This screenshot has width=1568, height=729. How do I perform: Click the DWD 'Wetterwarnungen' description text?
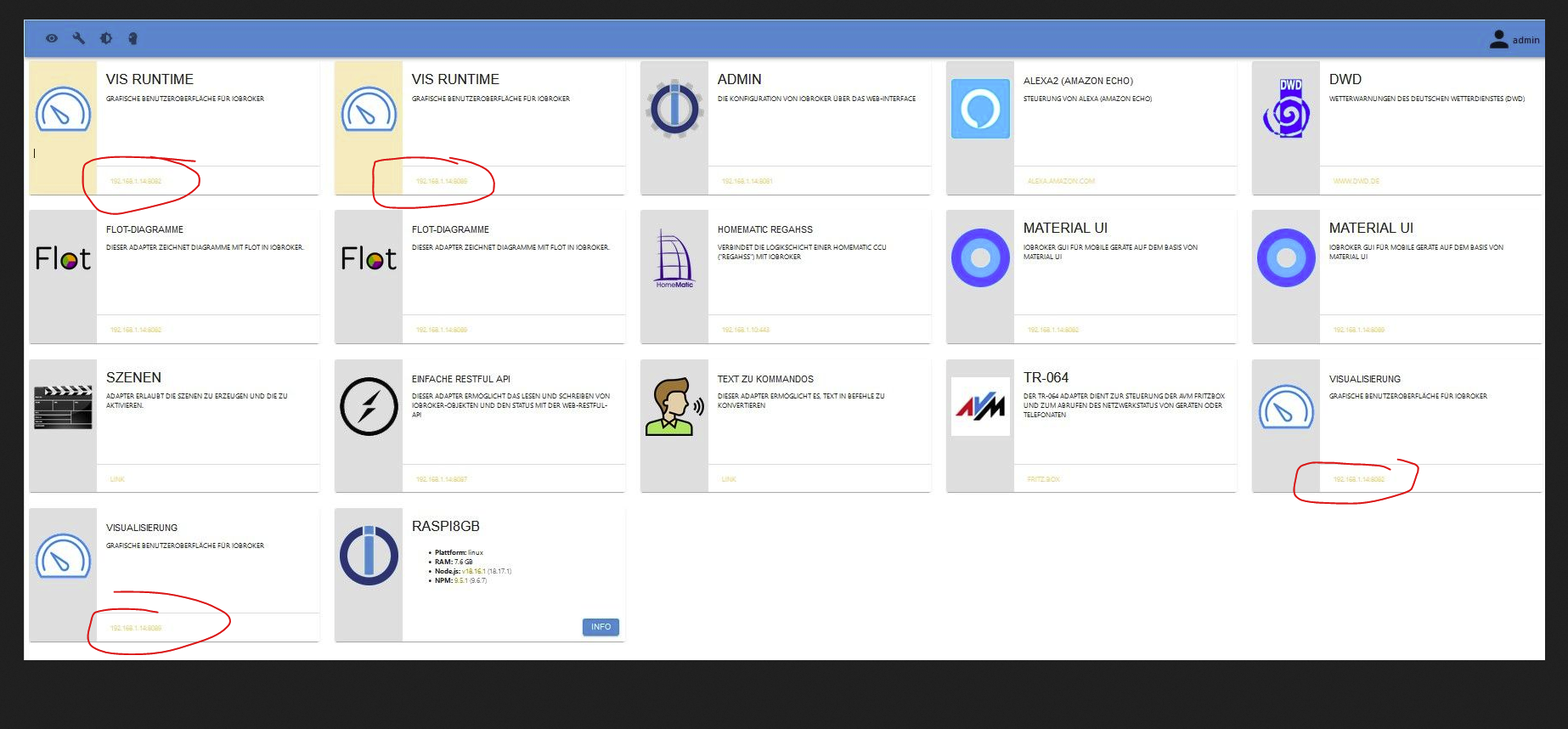tap(1427, 99)
